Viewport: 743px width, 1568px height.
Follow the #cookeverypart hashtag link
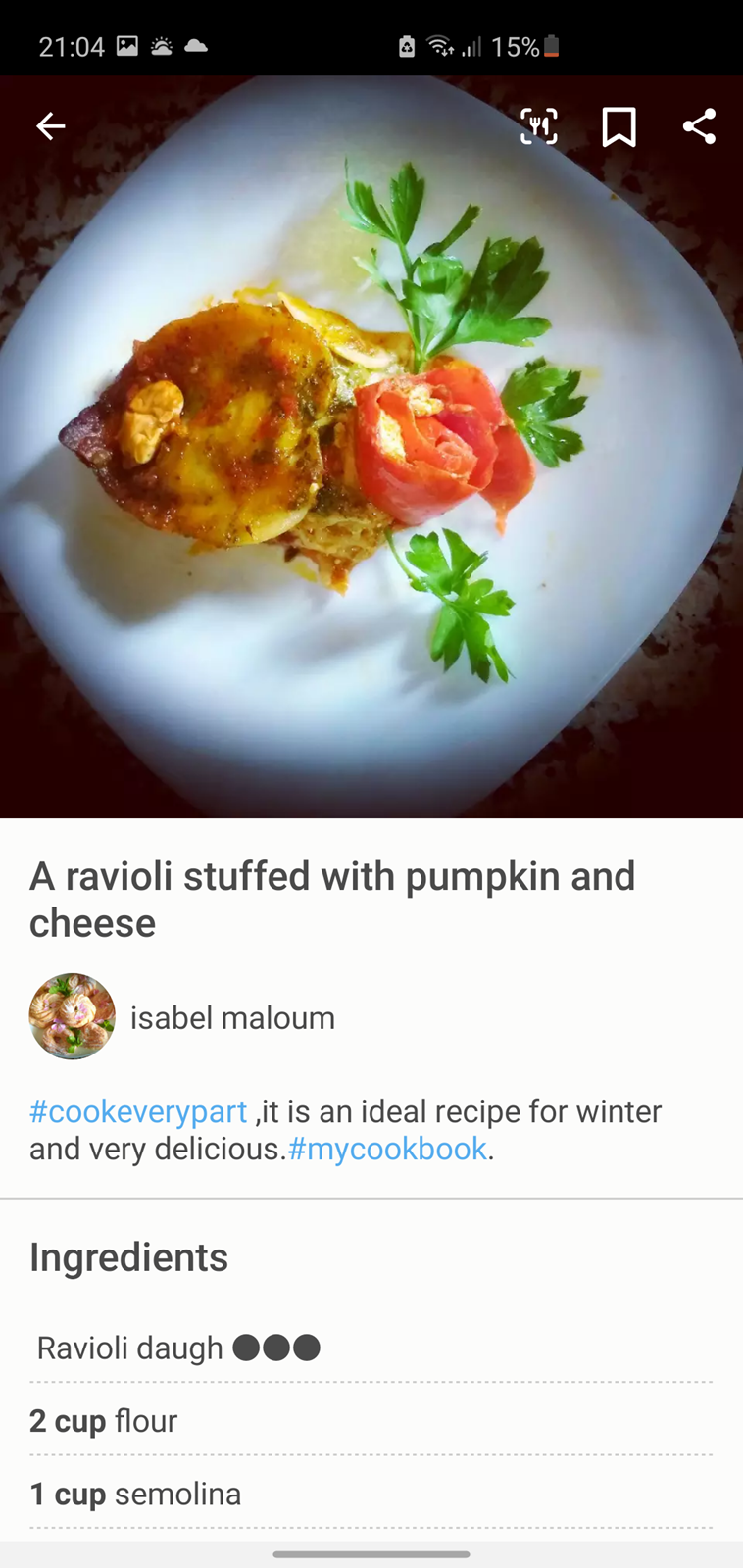(x=138, y=1111)
